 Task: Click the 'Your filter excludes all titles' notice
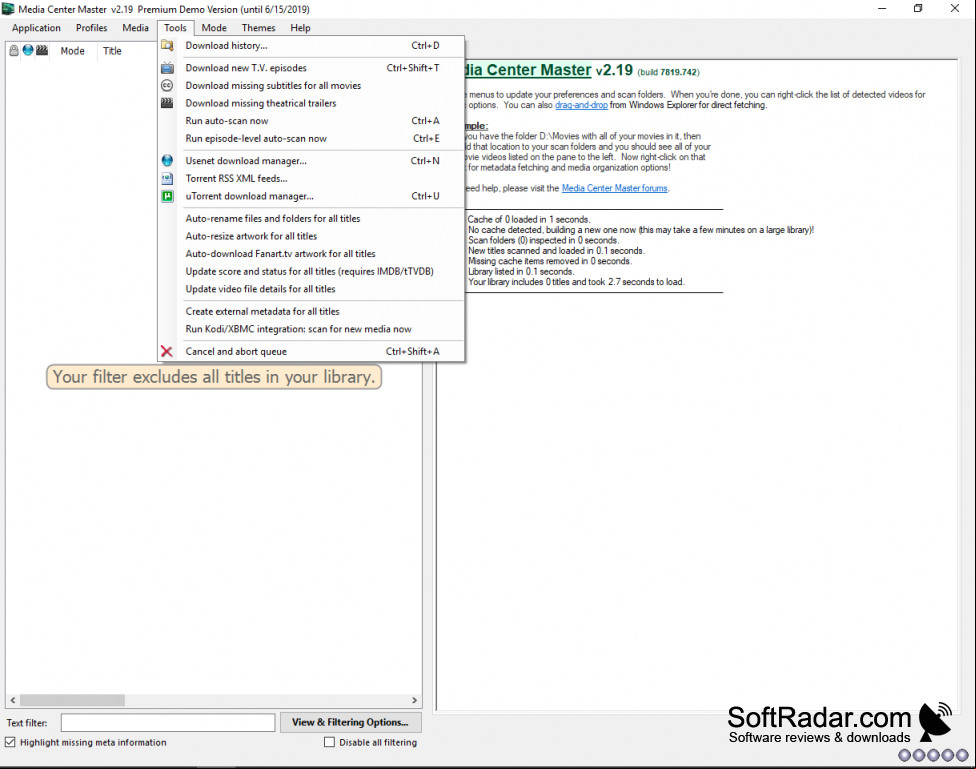tap(214, 377)
